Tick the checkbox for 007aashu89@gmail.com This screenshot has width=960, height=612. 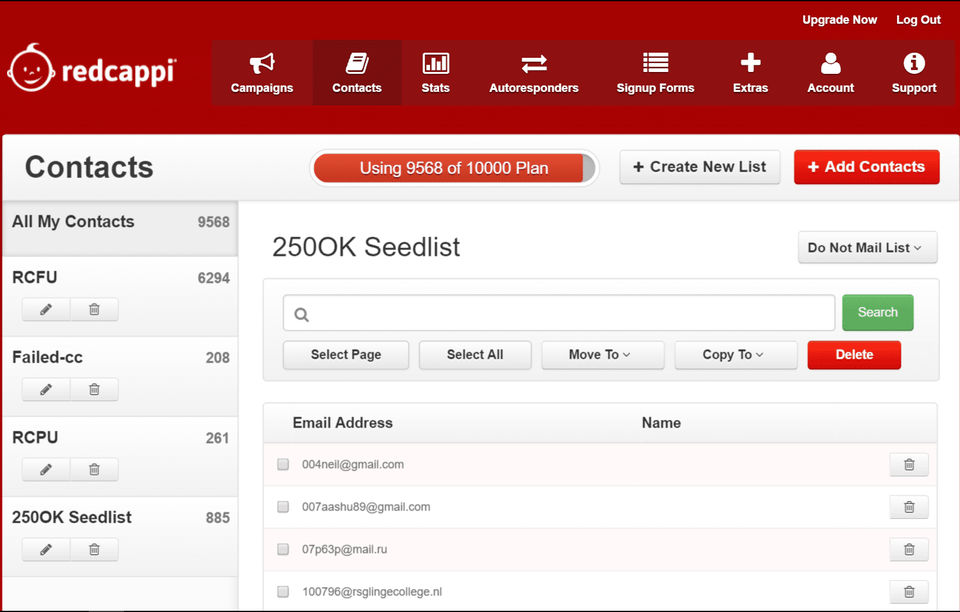pyautogui.click(x=283, y=507)
